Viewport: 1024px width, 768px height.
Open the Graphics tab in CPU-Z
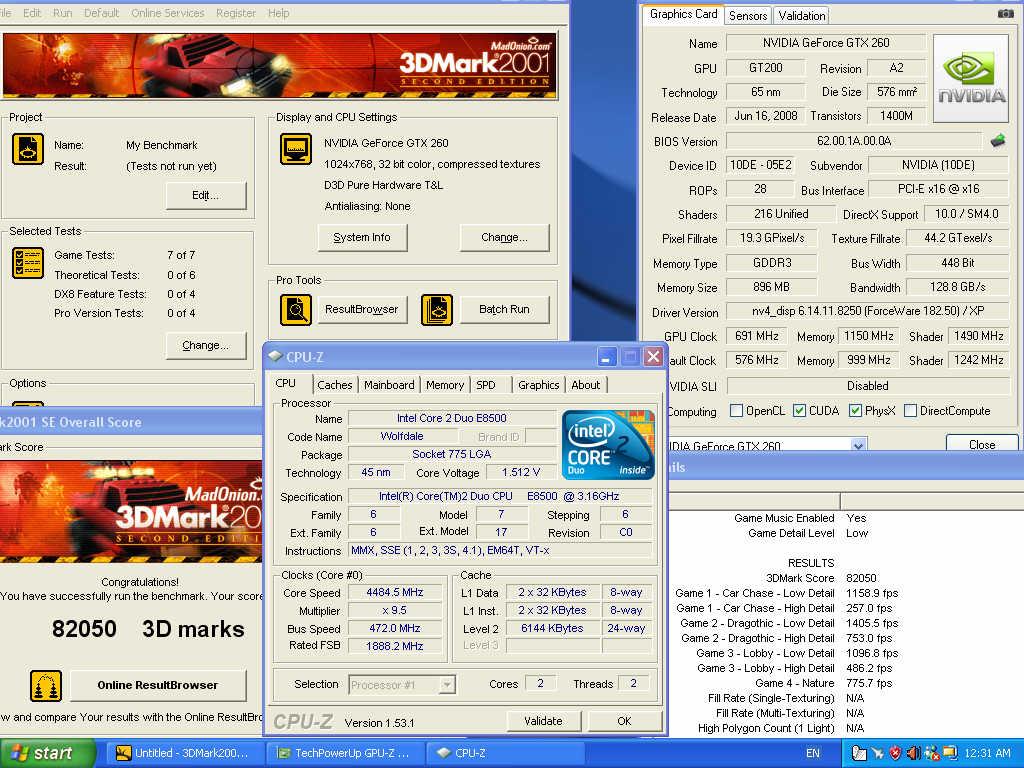tap(539, 385)
